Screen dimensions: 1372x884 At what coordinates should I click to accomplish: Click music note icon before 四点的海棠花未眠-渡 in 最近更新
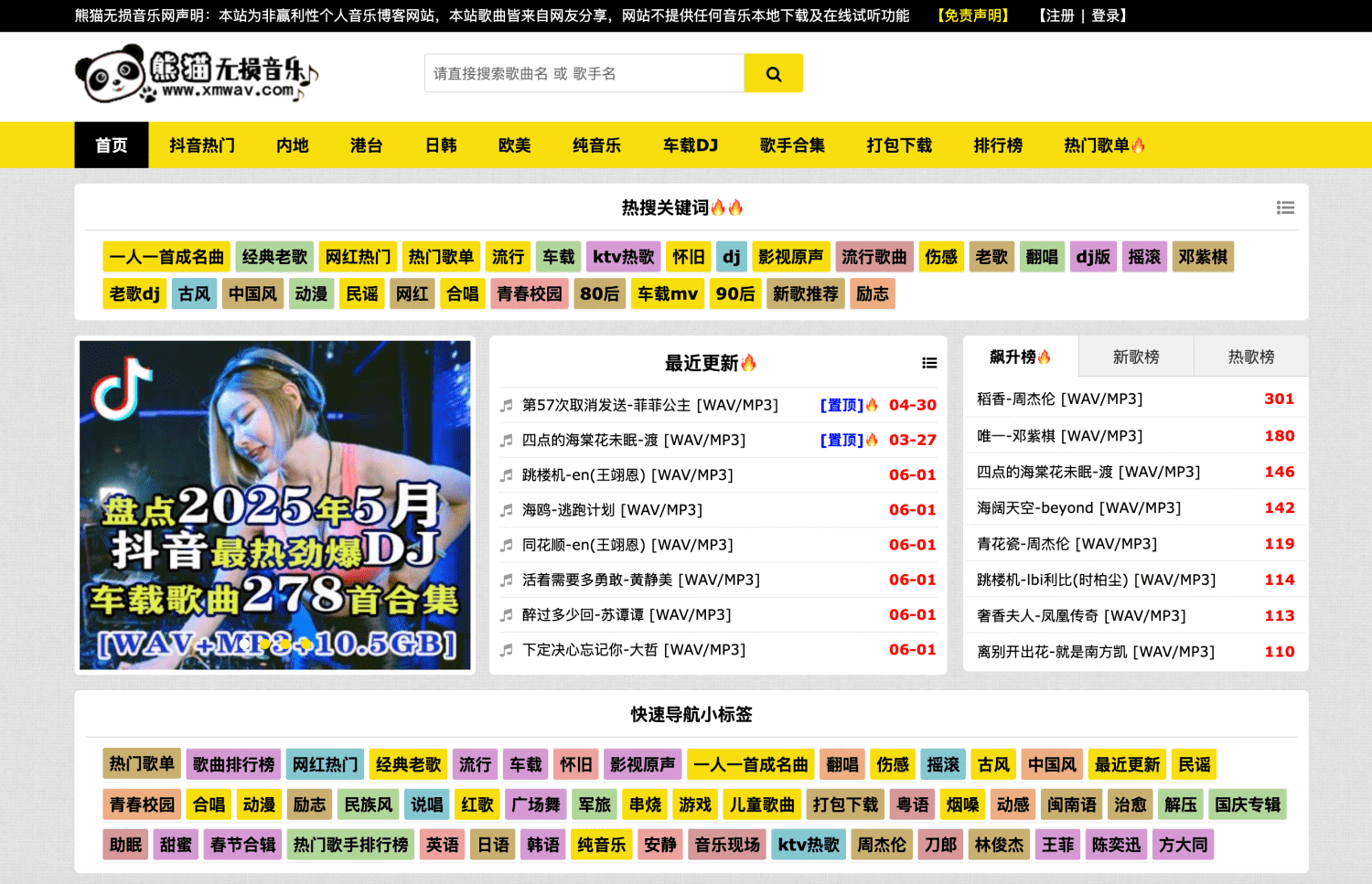pyautogui.click(x=506, y=440)
